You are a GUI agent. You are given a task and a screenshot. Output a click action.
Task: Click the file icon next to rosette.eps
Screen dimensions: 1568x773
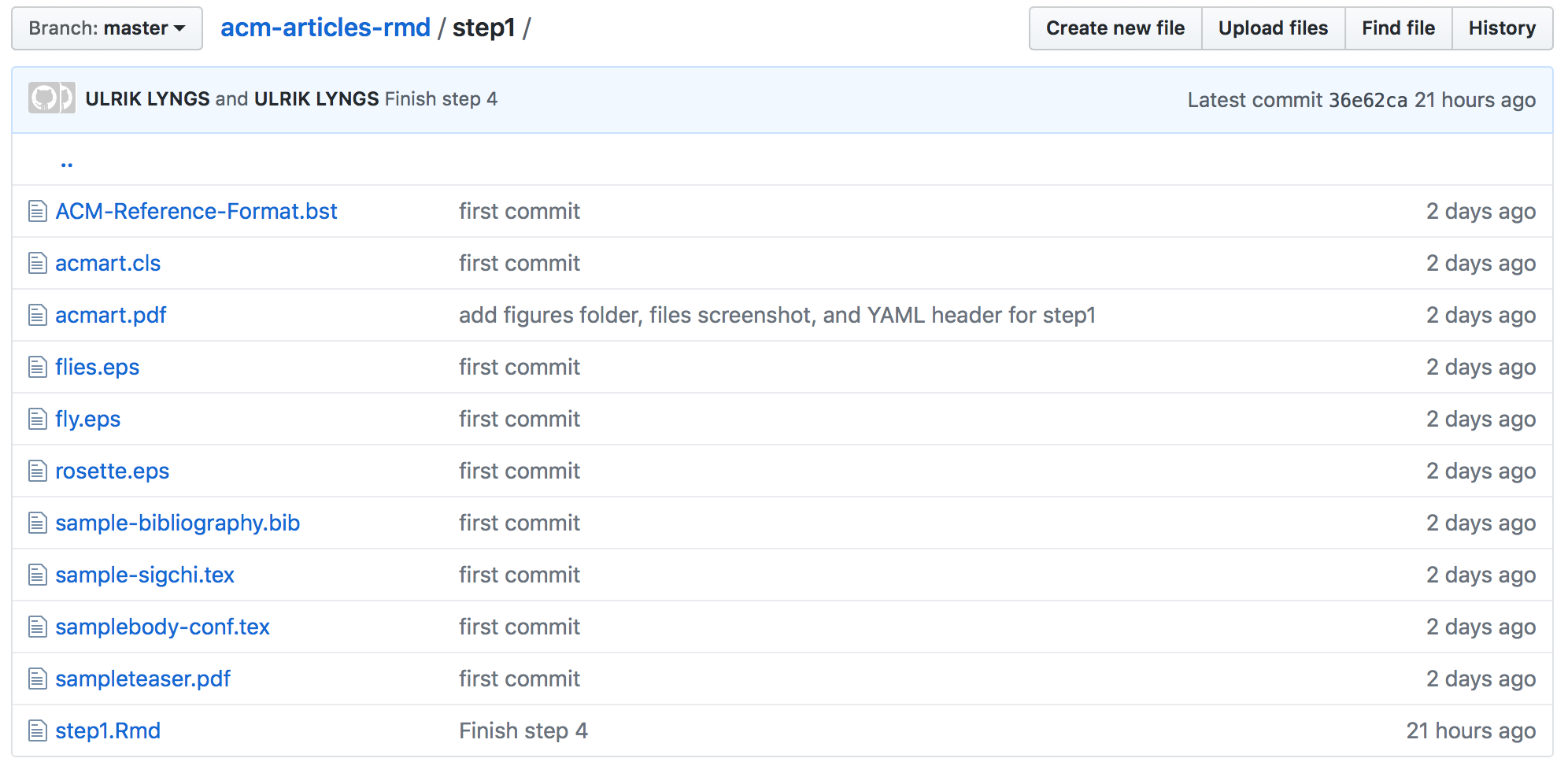pos(37,471)
